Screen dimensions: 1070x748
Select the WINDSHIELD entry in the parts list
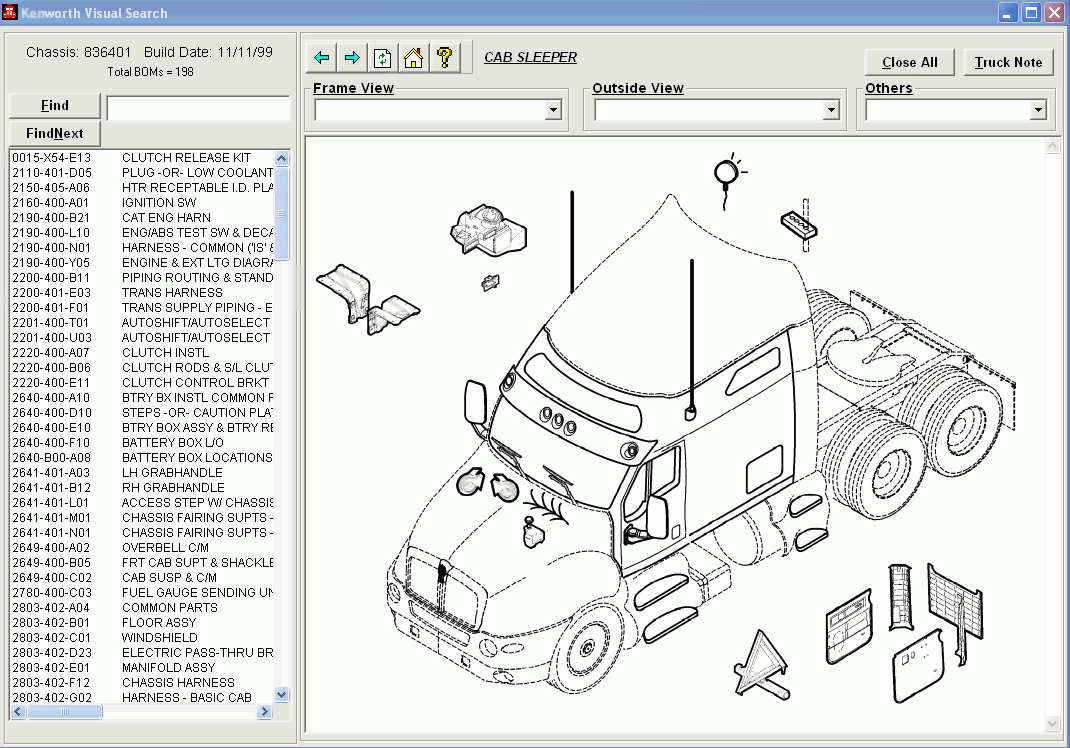tap(158, 637)
